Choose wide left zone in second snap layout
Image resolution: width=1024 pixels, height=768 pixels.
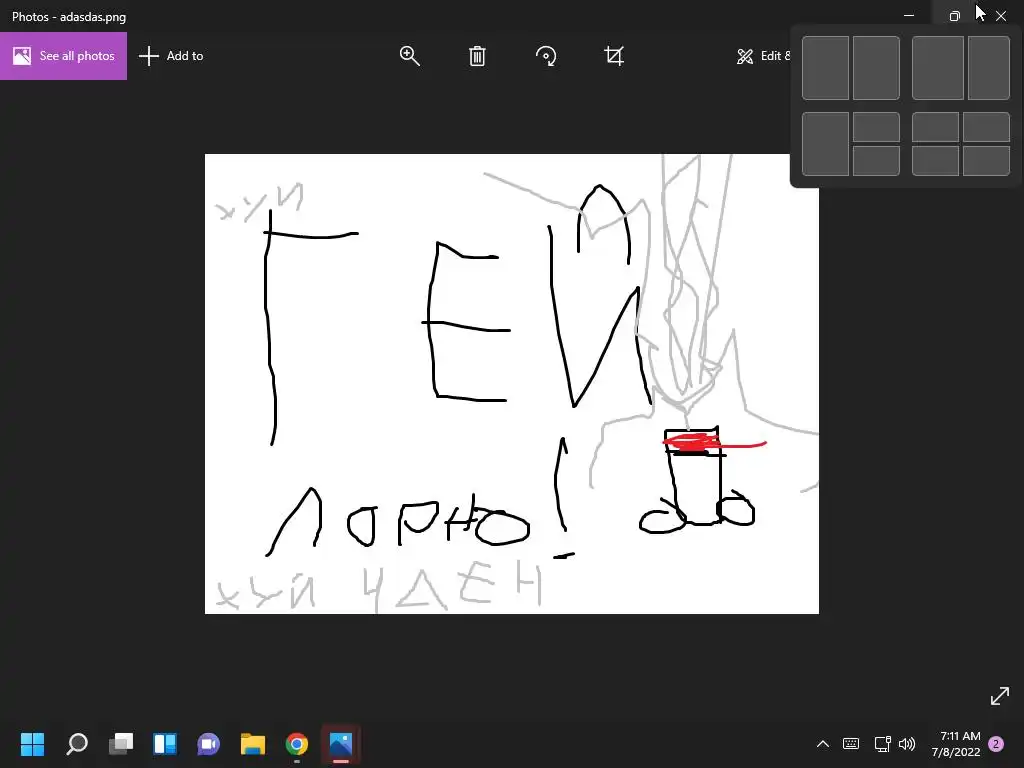click(x=938, y=68)
